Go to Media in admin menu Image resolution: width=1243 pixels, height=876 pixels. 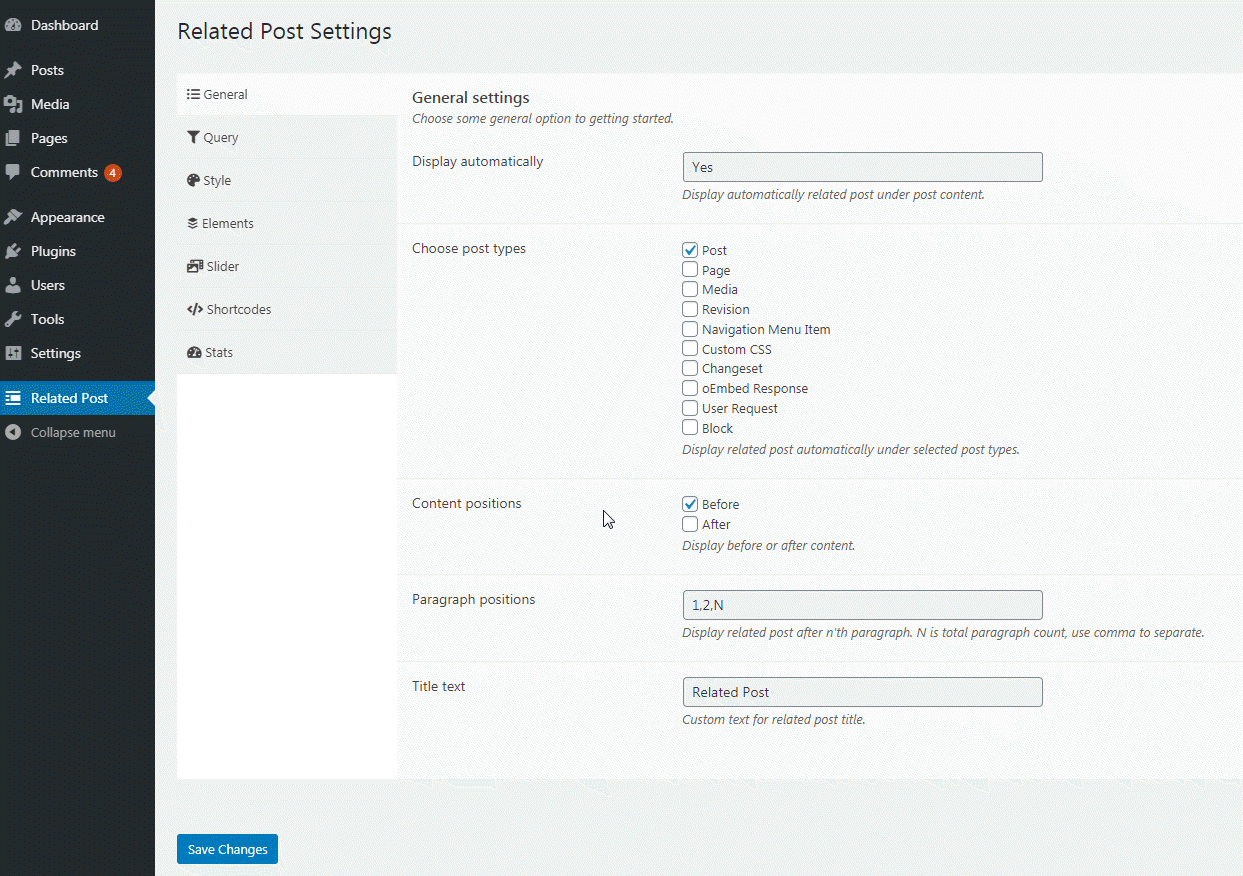(x=77, y=104)
